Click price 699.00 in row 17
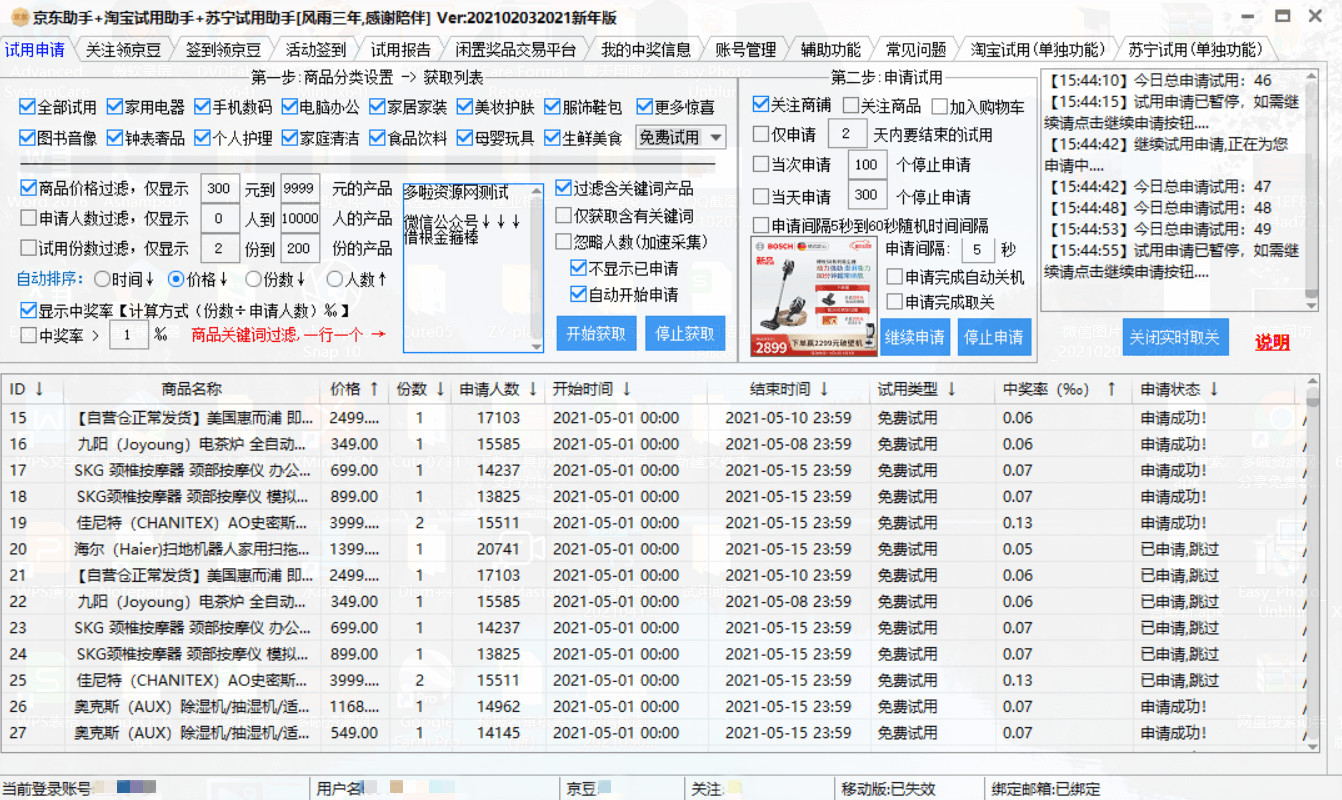Screen dimensions: 1342x800 point(354,470)
